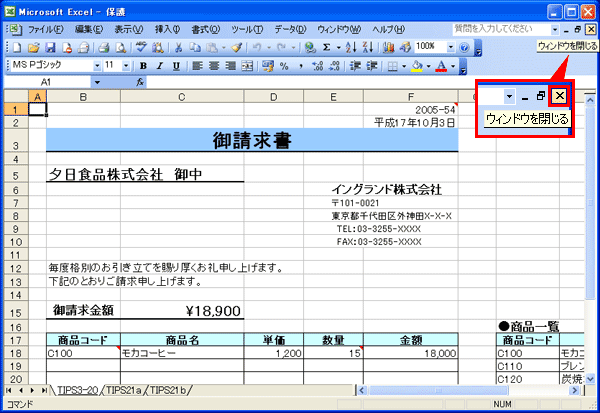Click the first-sheet tab scroll button
This screenshot has height=413, width=600.
[8, 390]
